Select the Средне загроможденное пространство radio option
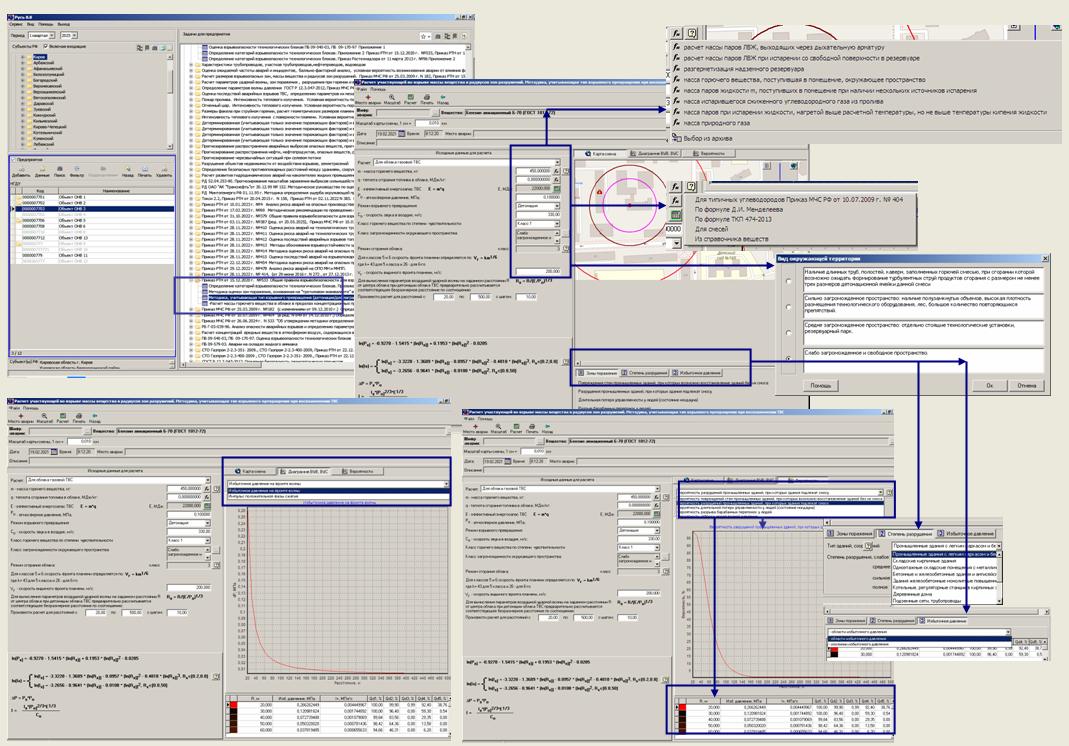Image resolution: width=1069 pixels, height=746 pixels. tap(790, 335)
